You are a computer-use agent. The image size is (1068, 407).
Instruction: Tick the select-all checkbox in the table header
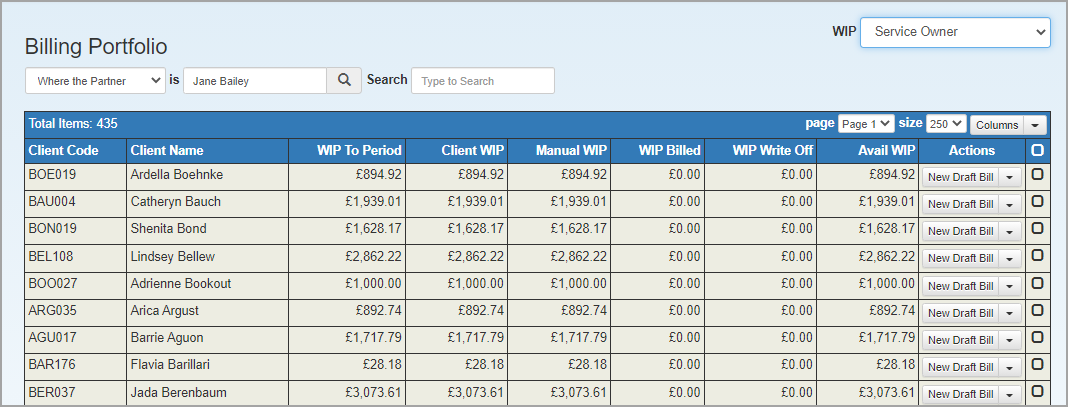pyautogui.click(x=1037, y=150)
